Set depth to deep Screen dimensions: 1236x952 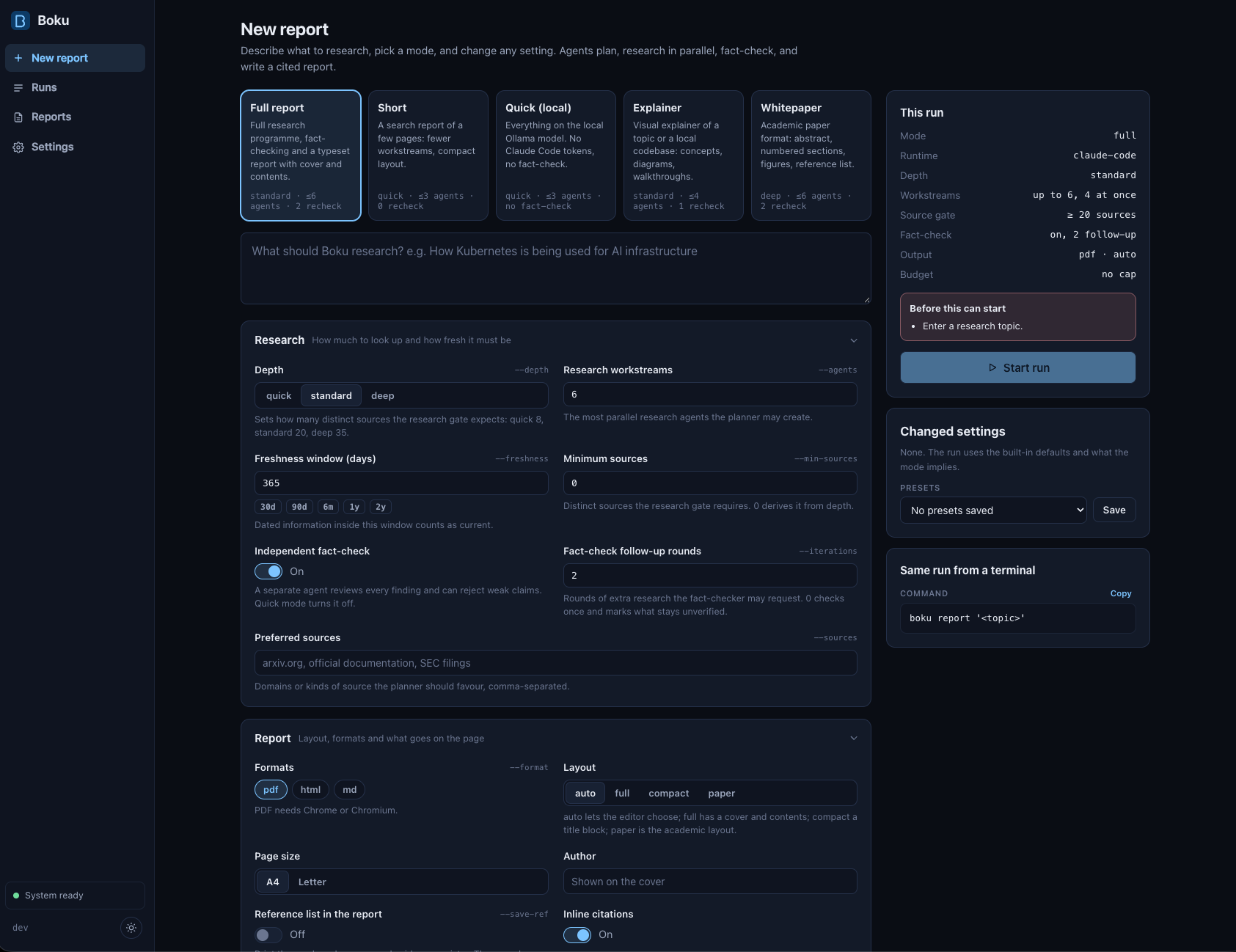pos(383,396)
